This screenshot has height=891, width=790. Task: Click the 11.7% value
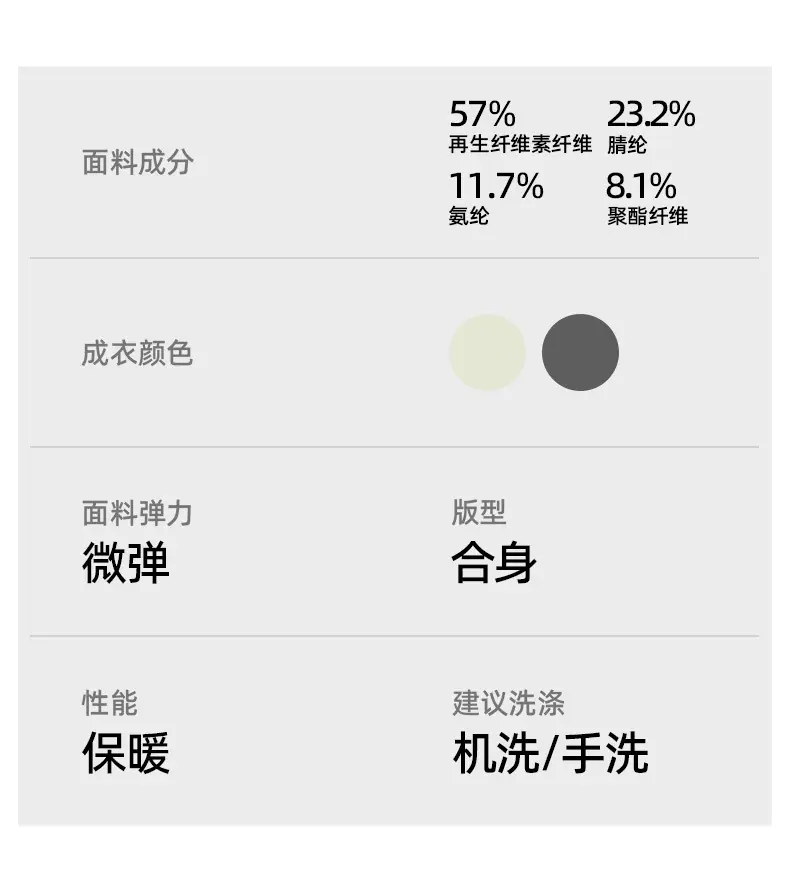[496, 186]
